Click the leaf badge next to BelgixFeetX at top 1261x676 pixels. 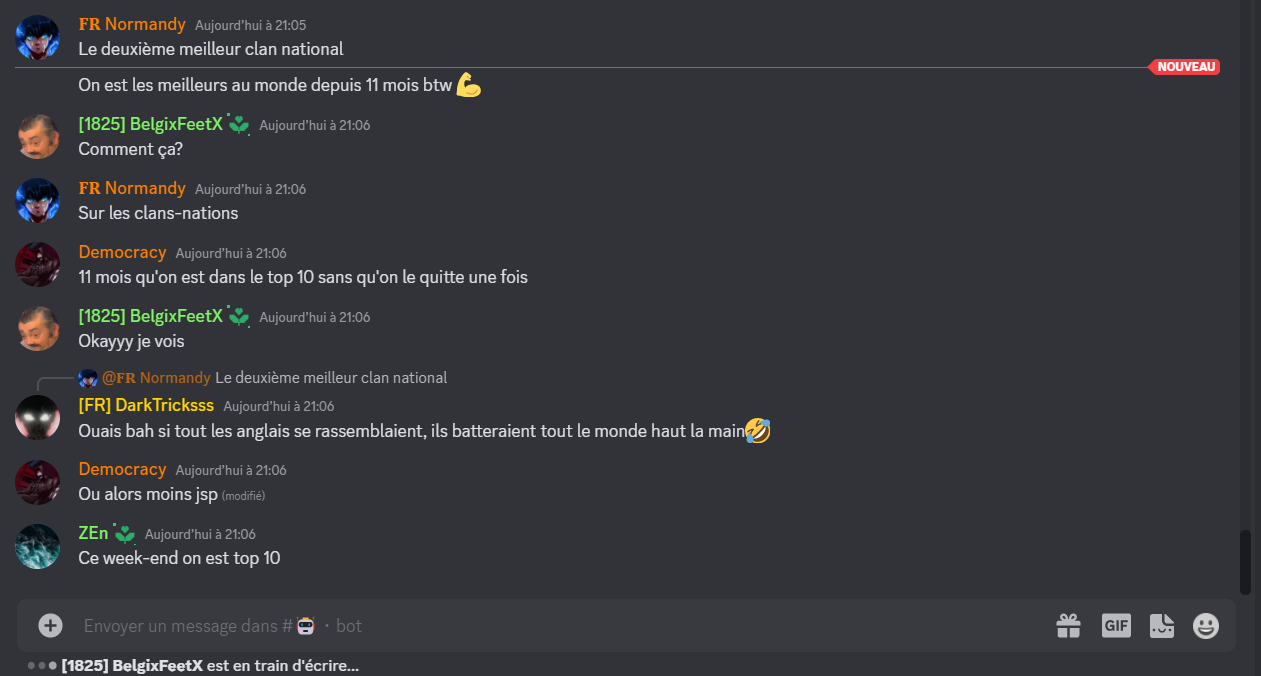pyautogui.click(x=239, y=125)
